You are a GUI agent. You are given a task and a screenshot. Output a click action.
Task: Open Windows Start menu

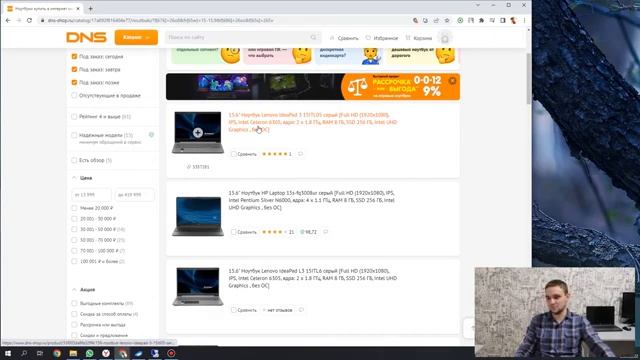[8, 353]
